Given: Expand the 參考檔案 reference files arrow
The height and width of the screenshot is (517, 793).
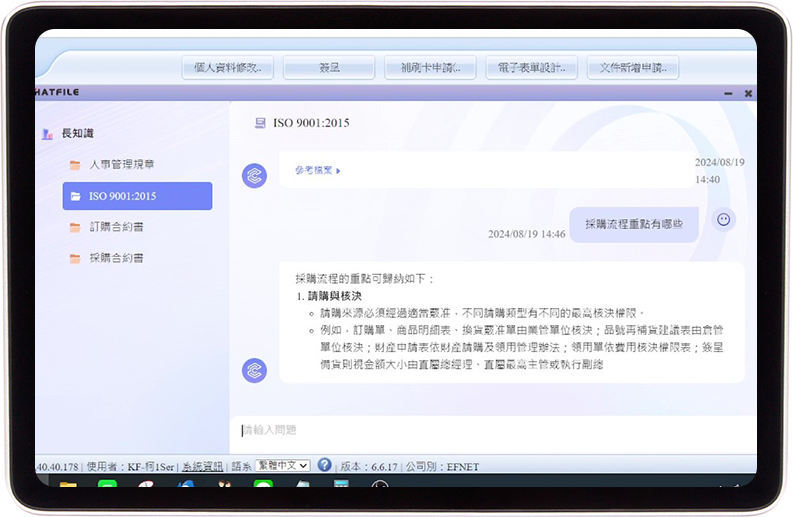Looking at the screenshot, I should tap(338, 171).
